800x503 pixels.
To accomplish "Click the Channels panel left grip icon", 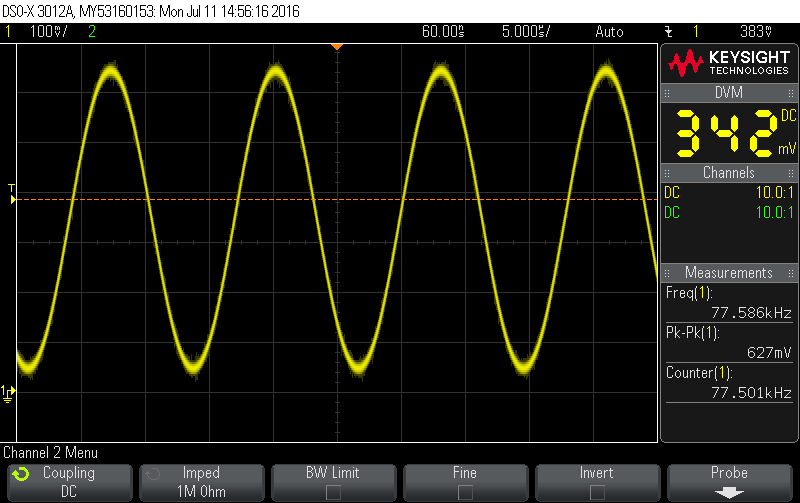I will pos(667,173).
